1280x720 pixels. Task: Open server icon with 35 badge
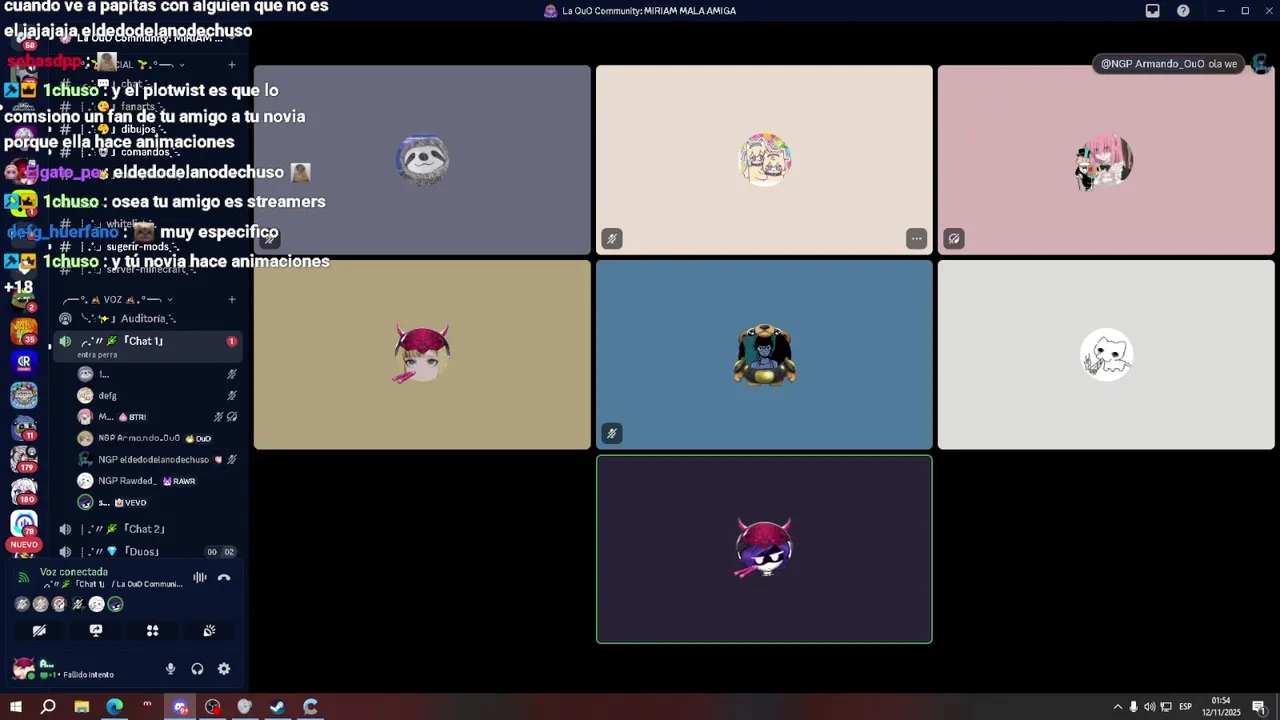(24, 330)
